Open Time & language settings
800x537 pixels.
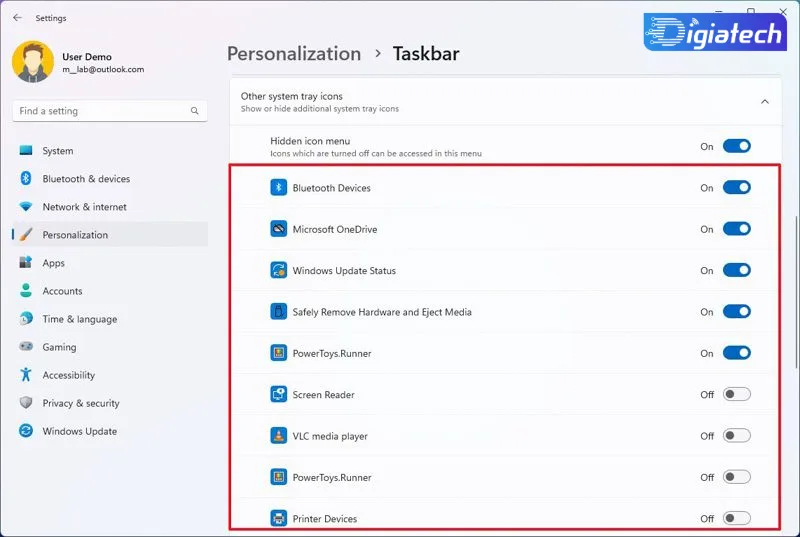point(110,319)
